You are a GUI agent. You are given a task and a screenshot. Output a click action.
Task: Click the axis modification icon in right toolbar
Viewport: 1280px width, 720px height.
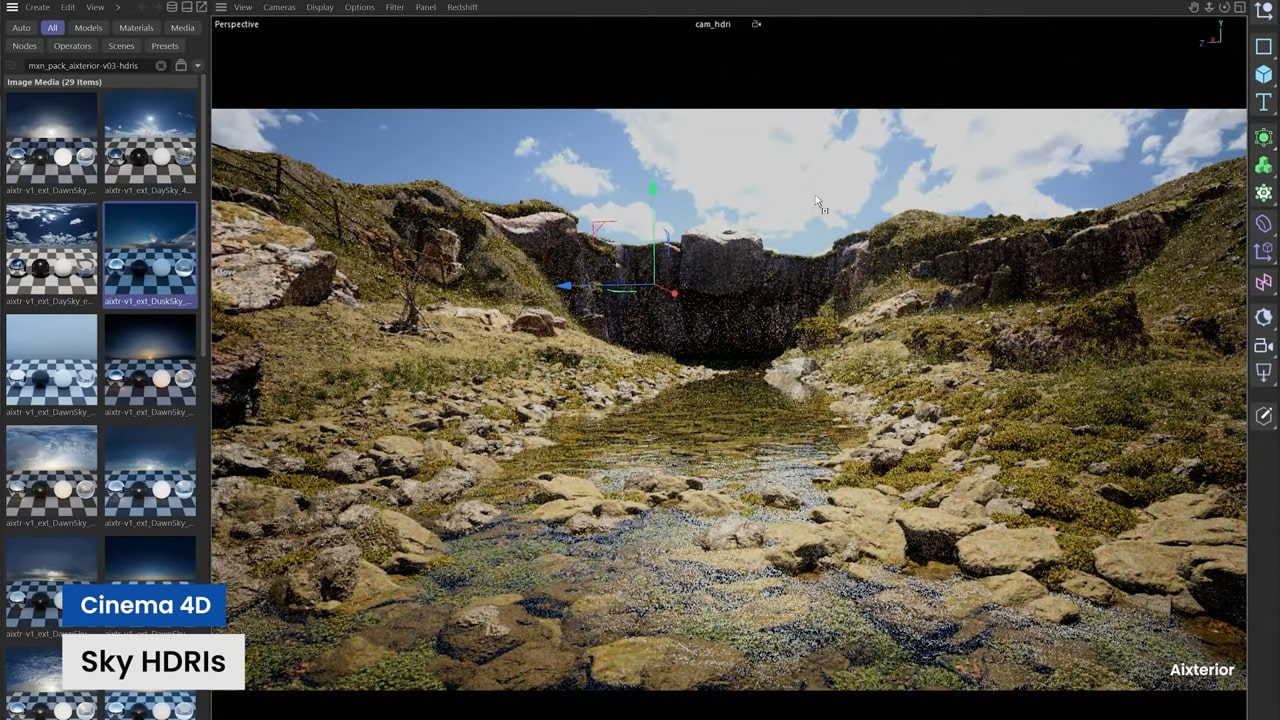coord(1263,253)
